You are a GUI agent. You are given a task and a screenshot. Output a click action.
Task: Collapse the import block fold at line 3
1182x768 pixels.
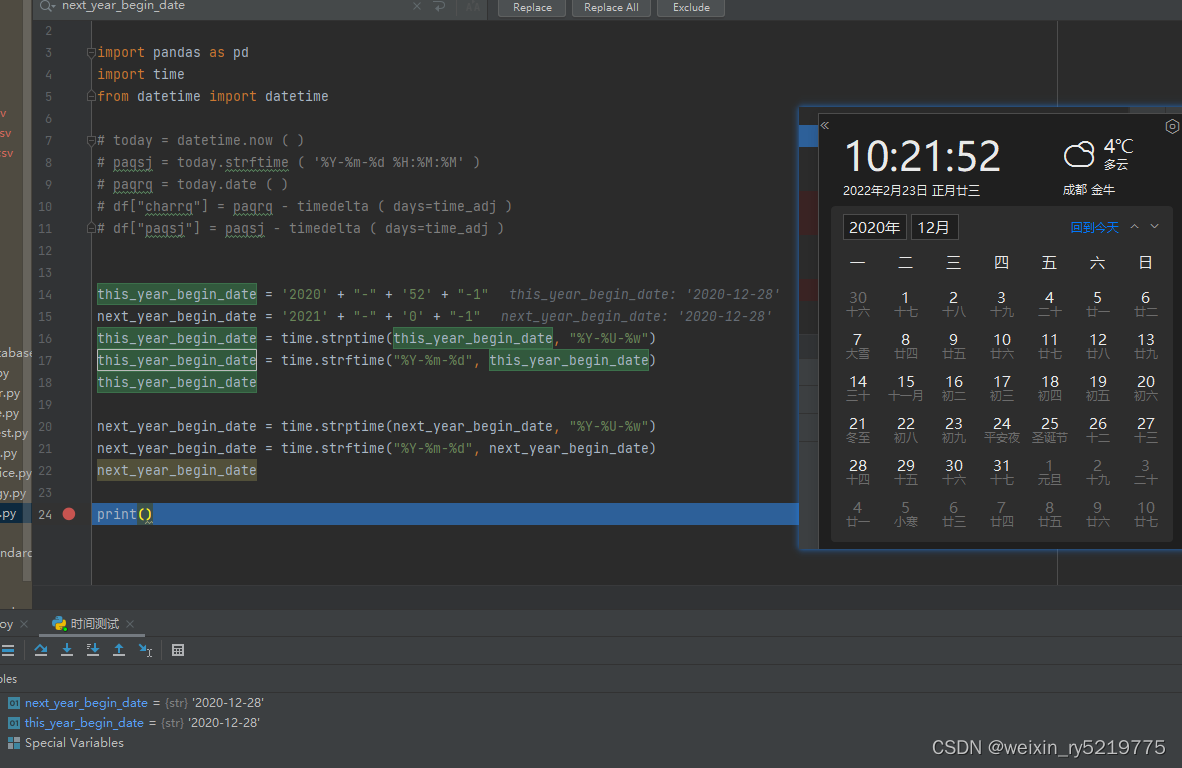[x=91, y=53]
